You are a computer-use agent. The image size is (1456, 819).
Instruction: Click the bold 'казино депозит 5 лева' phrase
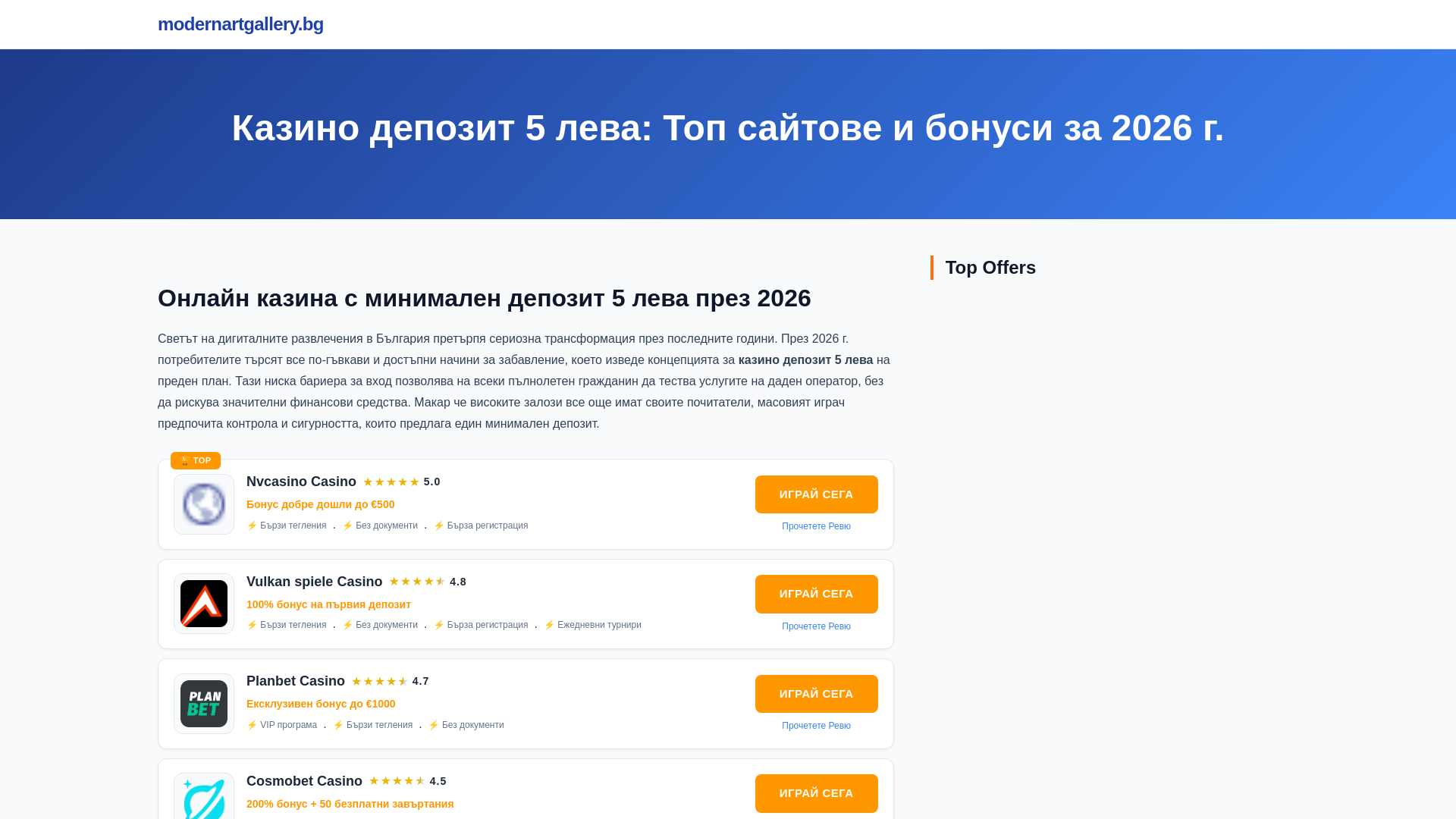tap(805, 360)
